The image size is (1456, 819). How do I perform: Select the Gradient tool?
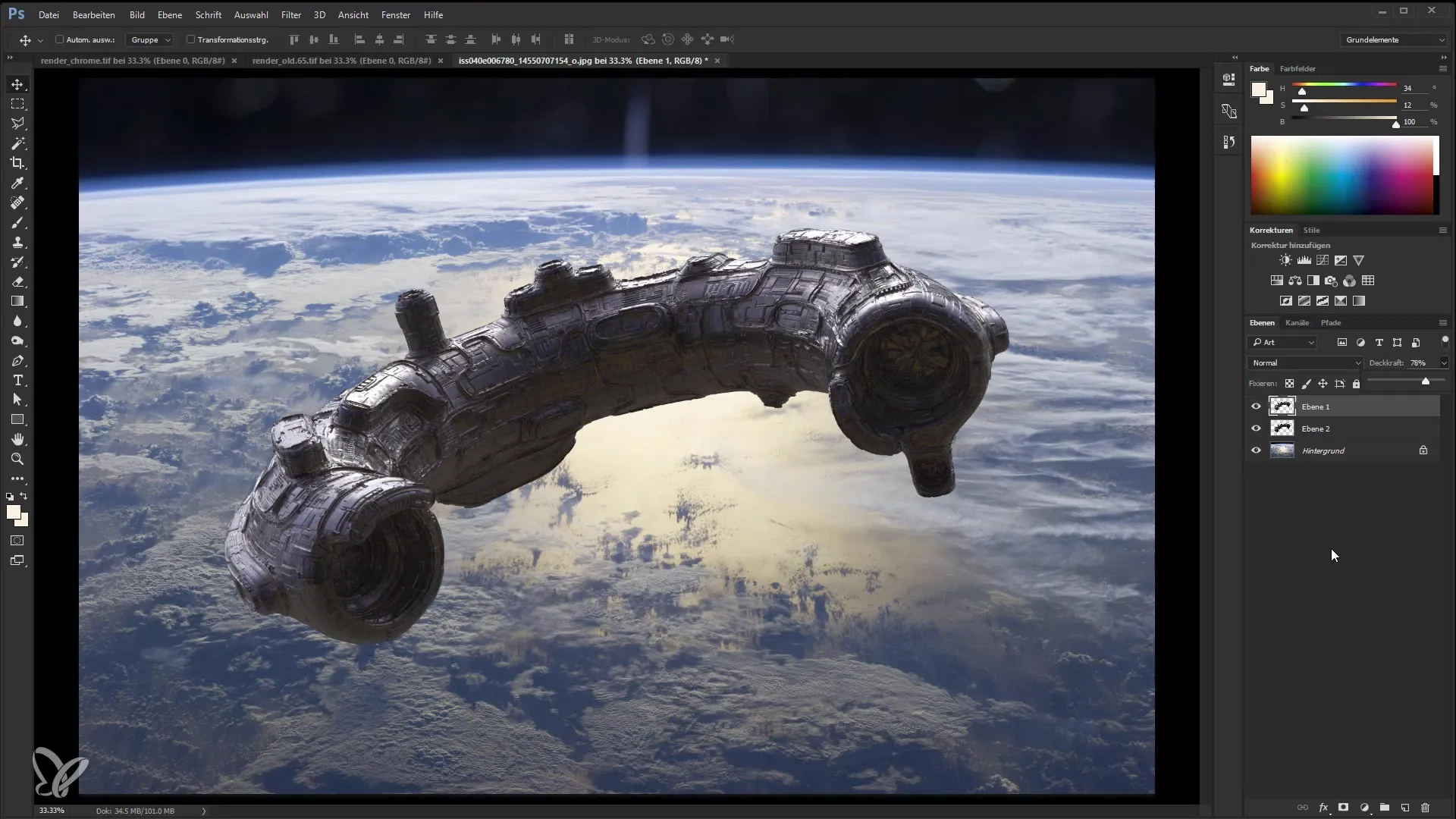[x=17, y=301]
